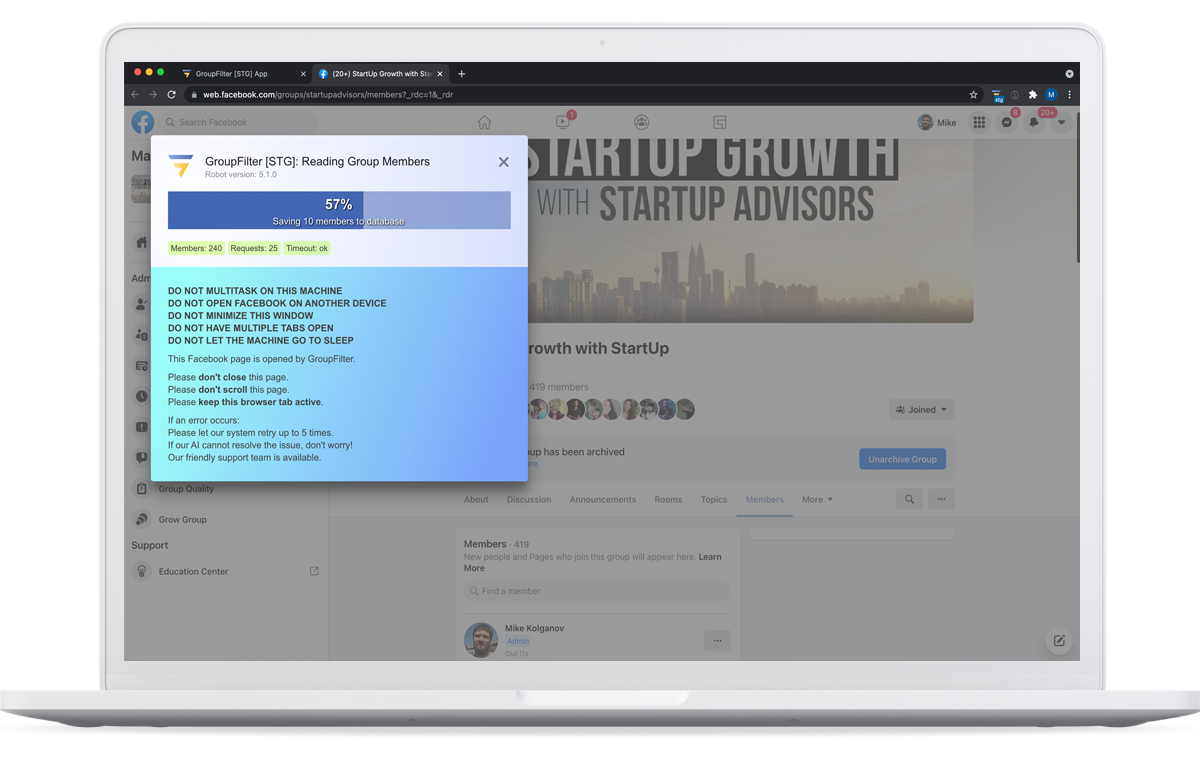1200x768 pixels.
Task: Open the Joined dropdown
Action: tap(920, 408)
